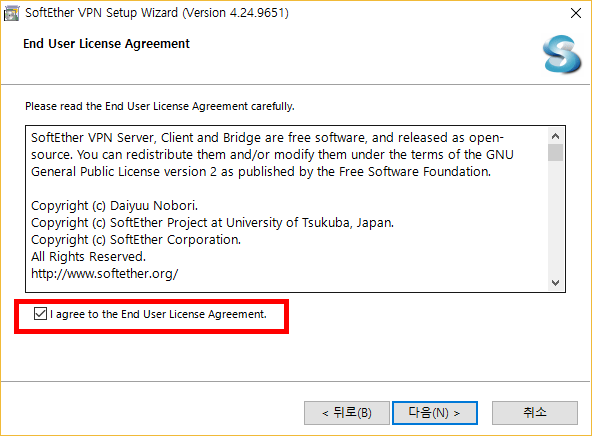Click the 'End User License Agreement' heading

[106, 44]
